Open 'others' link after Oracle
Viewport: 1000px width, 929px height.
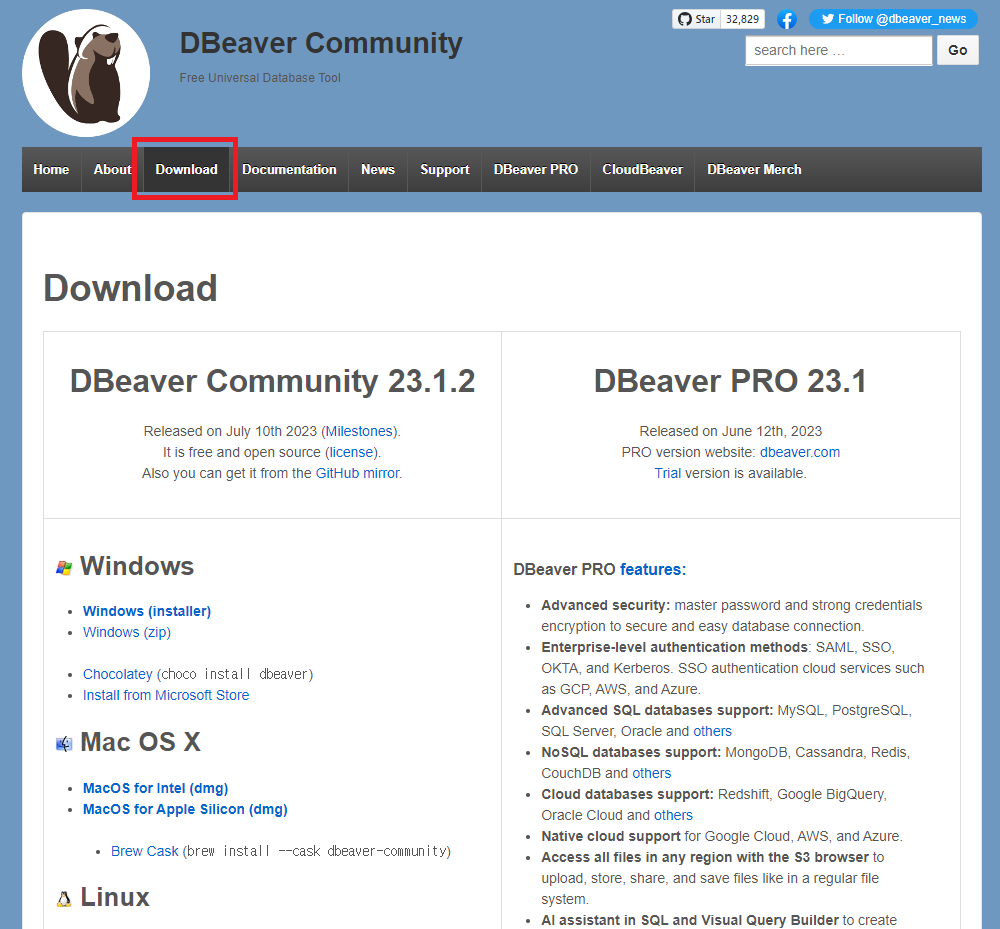[712, 731]
